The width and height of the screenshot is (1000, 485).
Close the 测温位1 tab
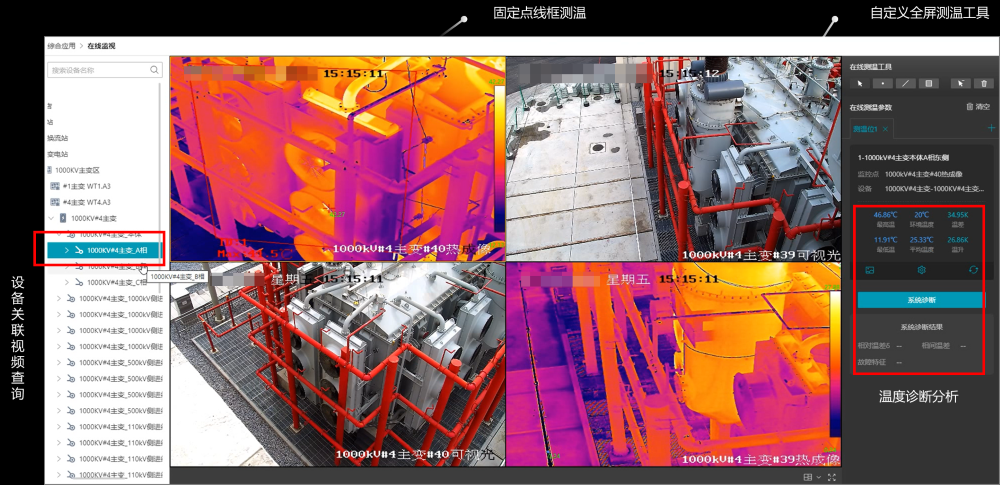pyautogui.click(x=885, y=129)
